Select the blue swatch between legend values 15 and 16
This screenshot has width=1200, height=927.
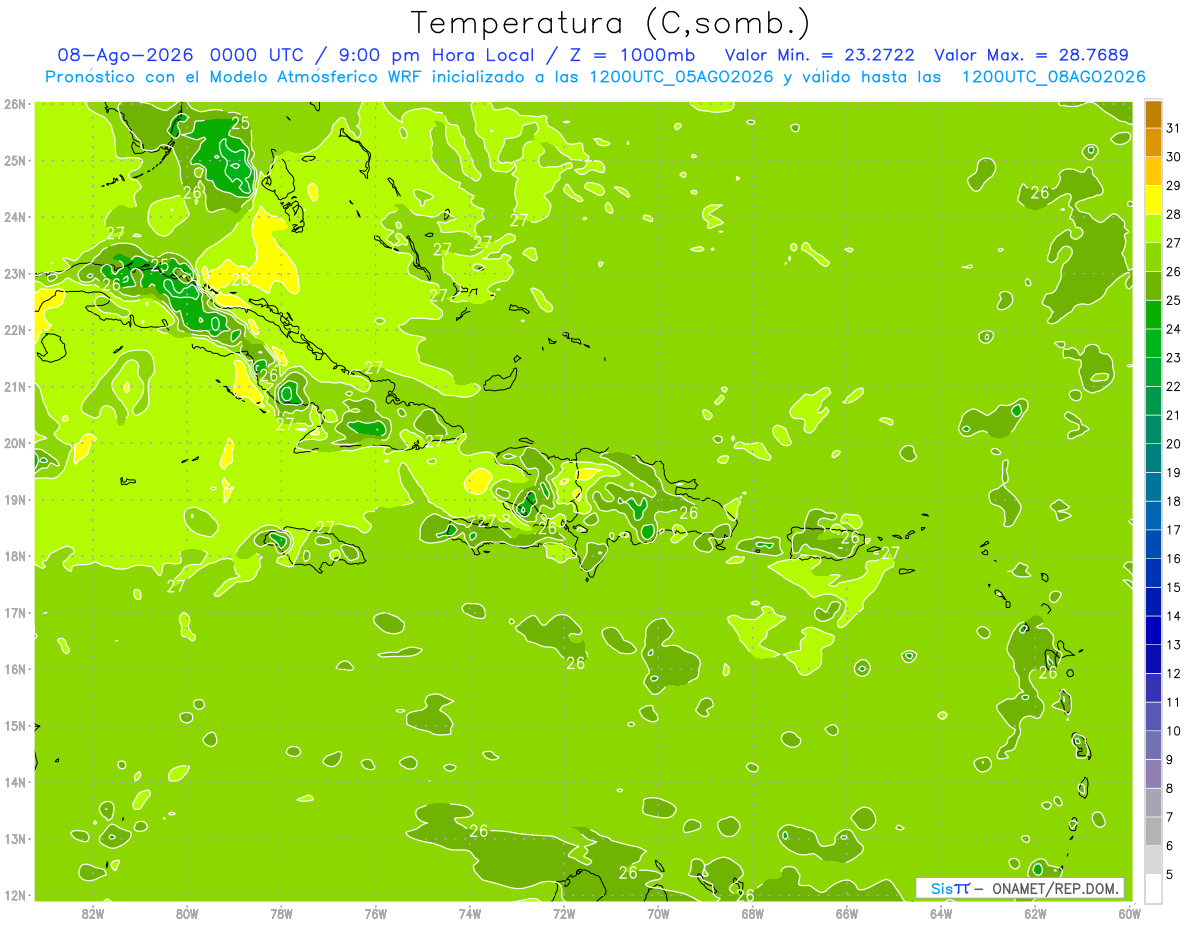(x=1153, y=573)
